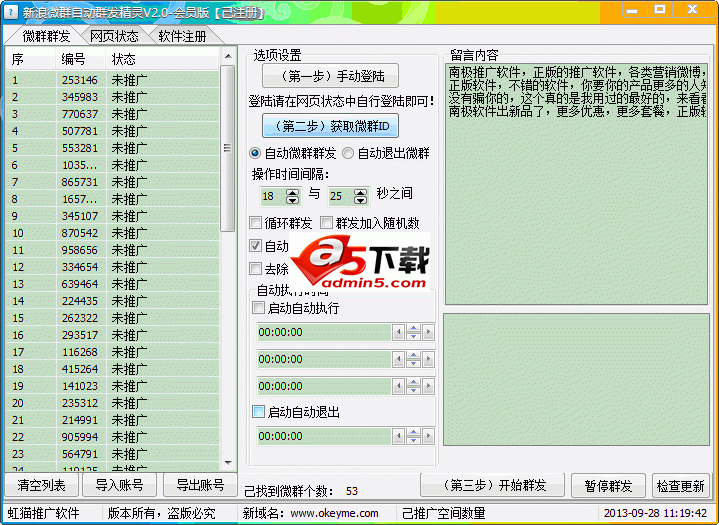The width and height of the screenshot is (719, 525).
Task: Increase the 25 seconds interval value
Action: [361, 193]
